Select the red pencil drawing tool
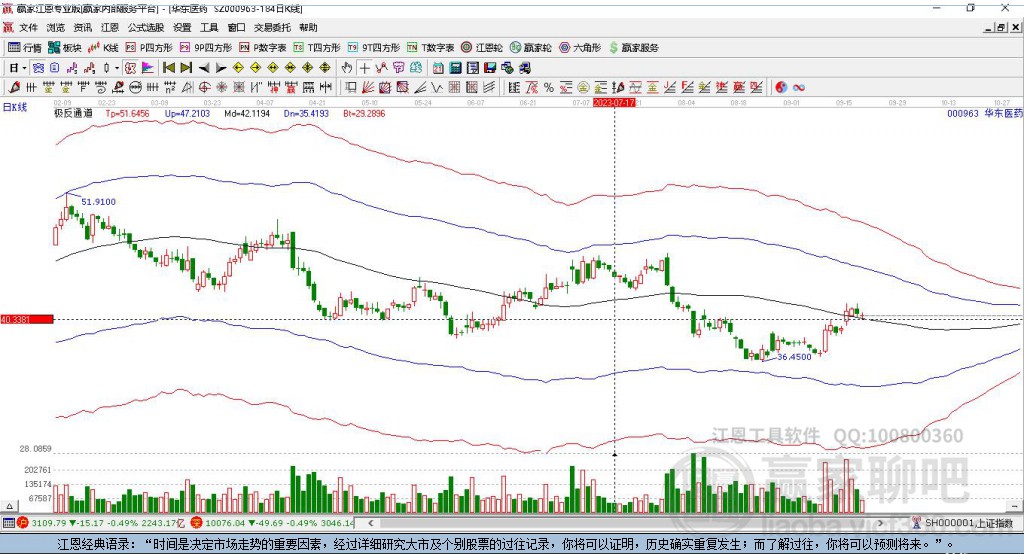The height and width of the screenshot is (554, 1024). [14, 88]
